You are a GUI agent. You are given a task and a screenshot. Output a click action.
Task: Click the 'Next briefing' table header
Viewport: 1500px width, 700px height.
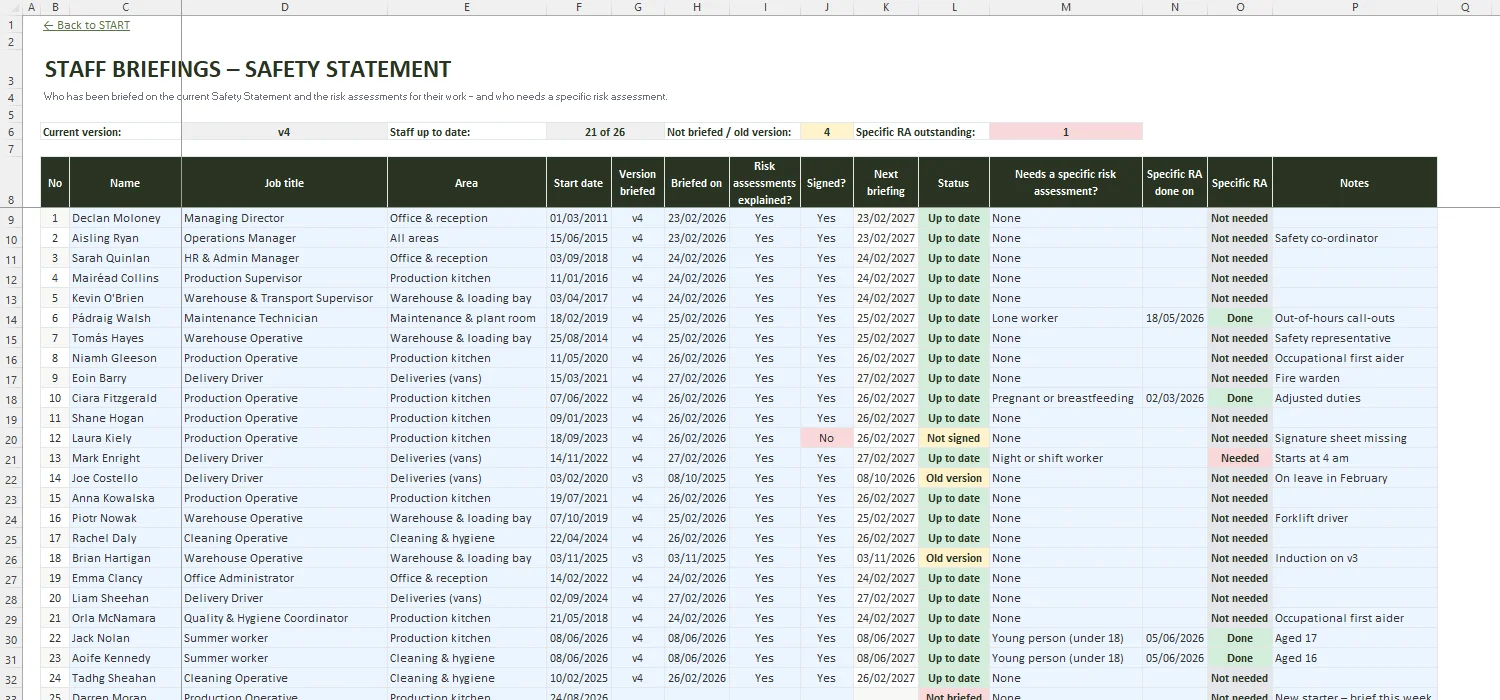[886, 183]
